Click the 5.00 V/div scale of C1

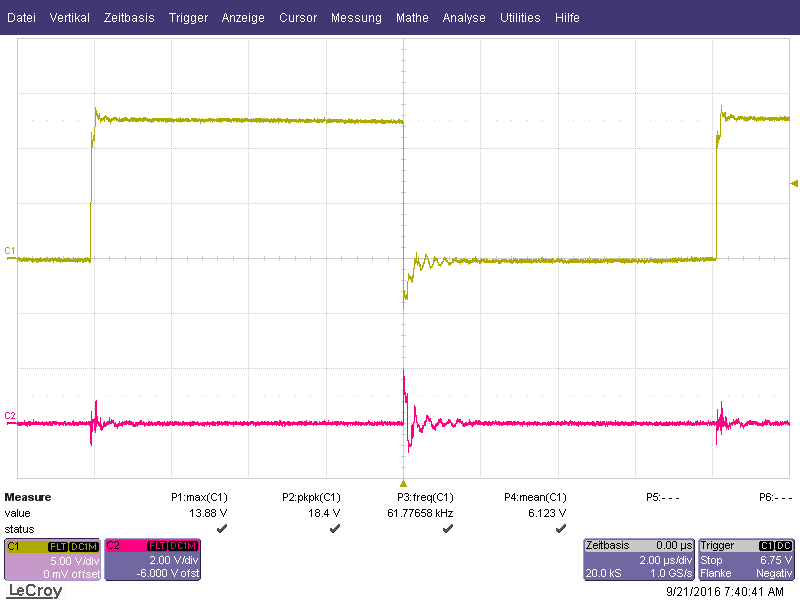(x=74, y=561)
